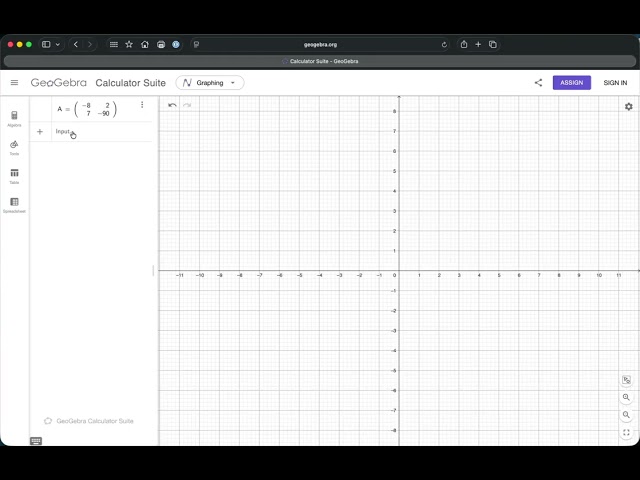Go forward in browser history

[90, 44]
